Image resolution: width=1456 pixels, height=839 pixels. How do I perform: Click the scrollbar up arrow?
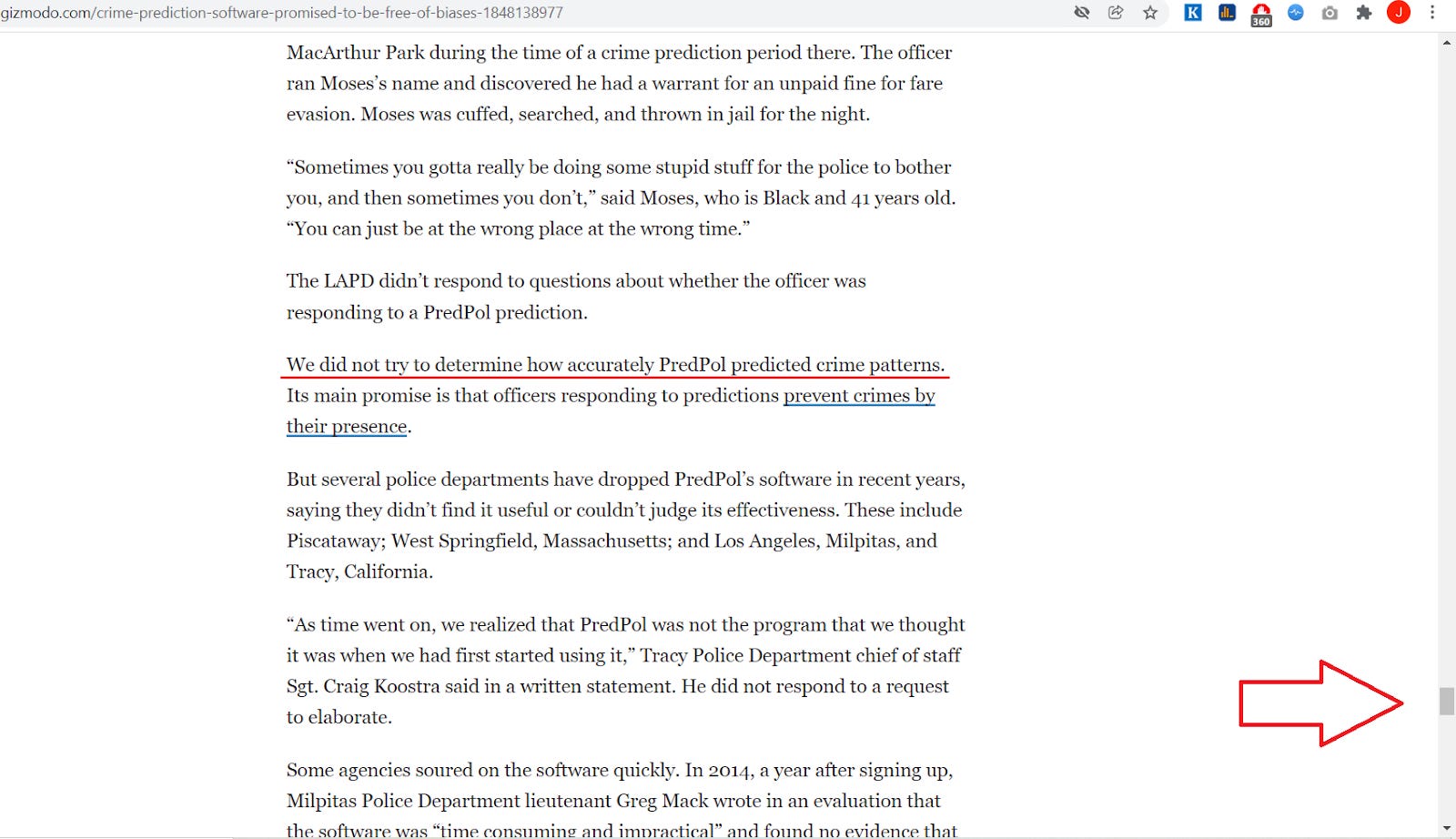1447,43
